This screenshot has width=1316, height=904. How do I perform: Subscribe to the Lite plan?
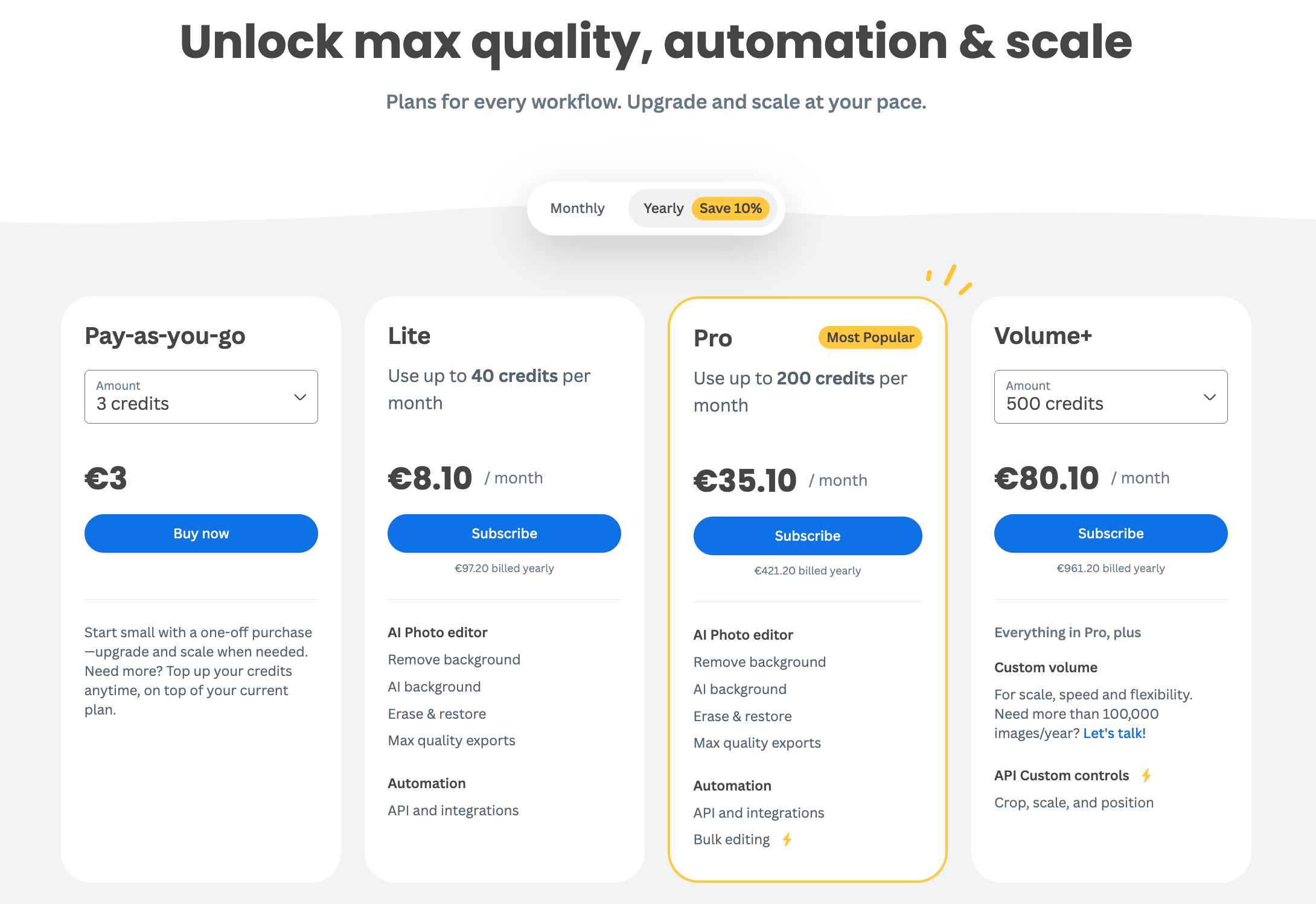504,533
